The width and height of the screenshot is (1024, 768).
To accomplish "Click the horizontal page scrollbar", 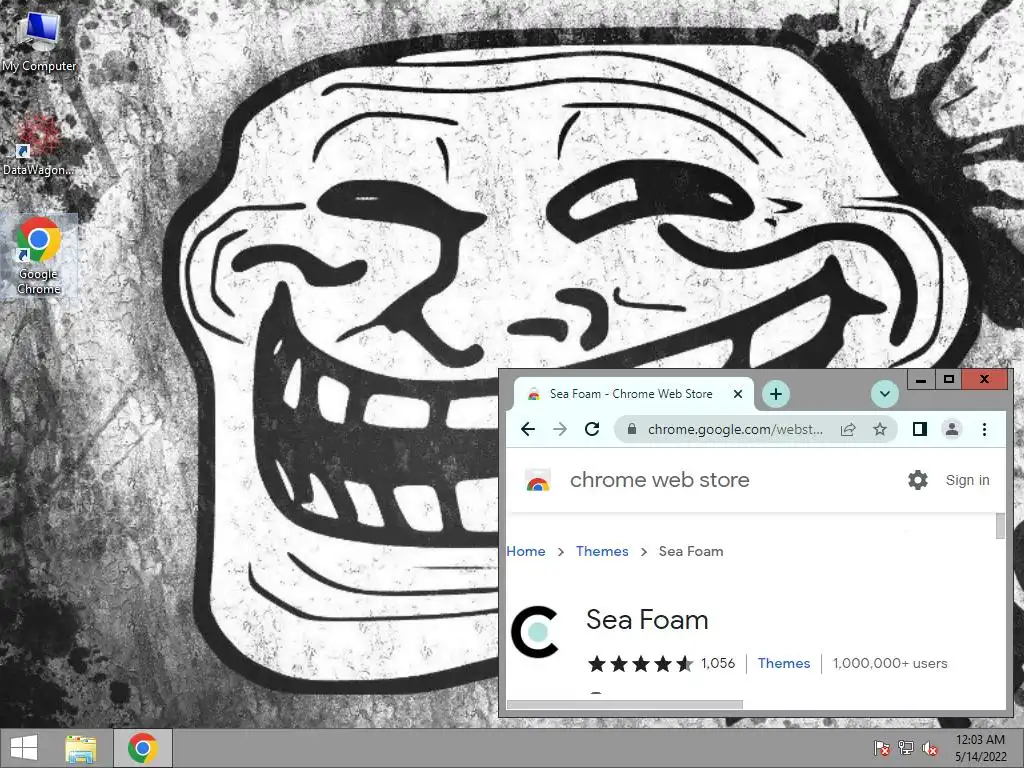I will pyautogui.click(x=625, y=705).
